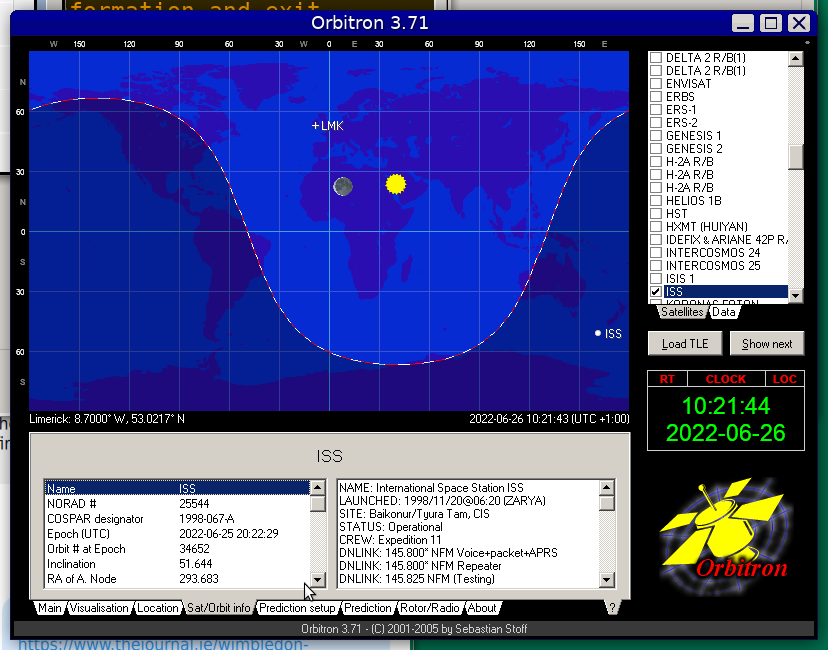Screen dimensions: 828x650
Task: Click the yellow Sun icon on map
Action: (x=396, y=184)
